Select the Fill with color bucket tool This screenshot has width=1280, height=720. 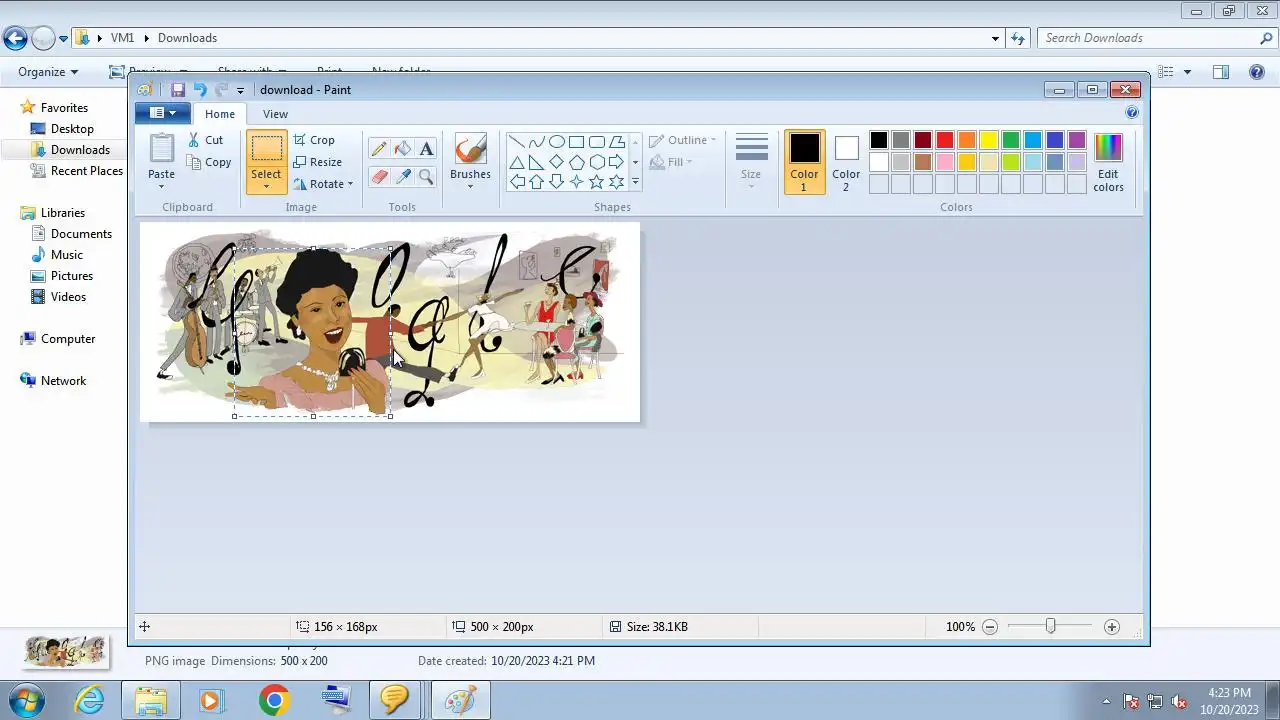coord(402,149)
